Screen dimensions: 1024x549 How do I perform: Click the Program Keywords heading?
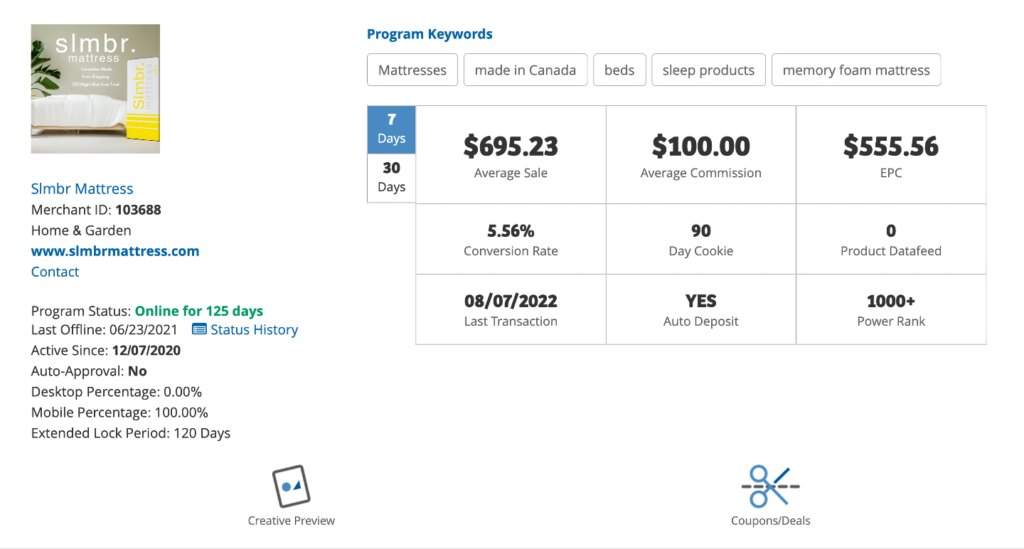pos(429,34)
